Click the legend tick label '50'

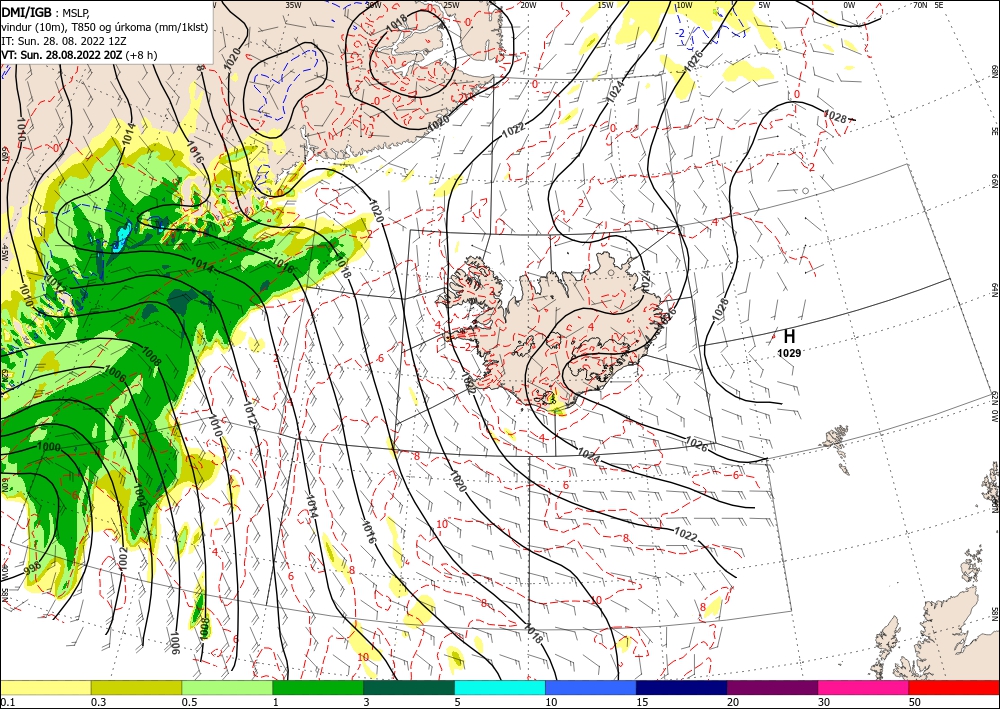point(915,702)
